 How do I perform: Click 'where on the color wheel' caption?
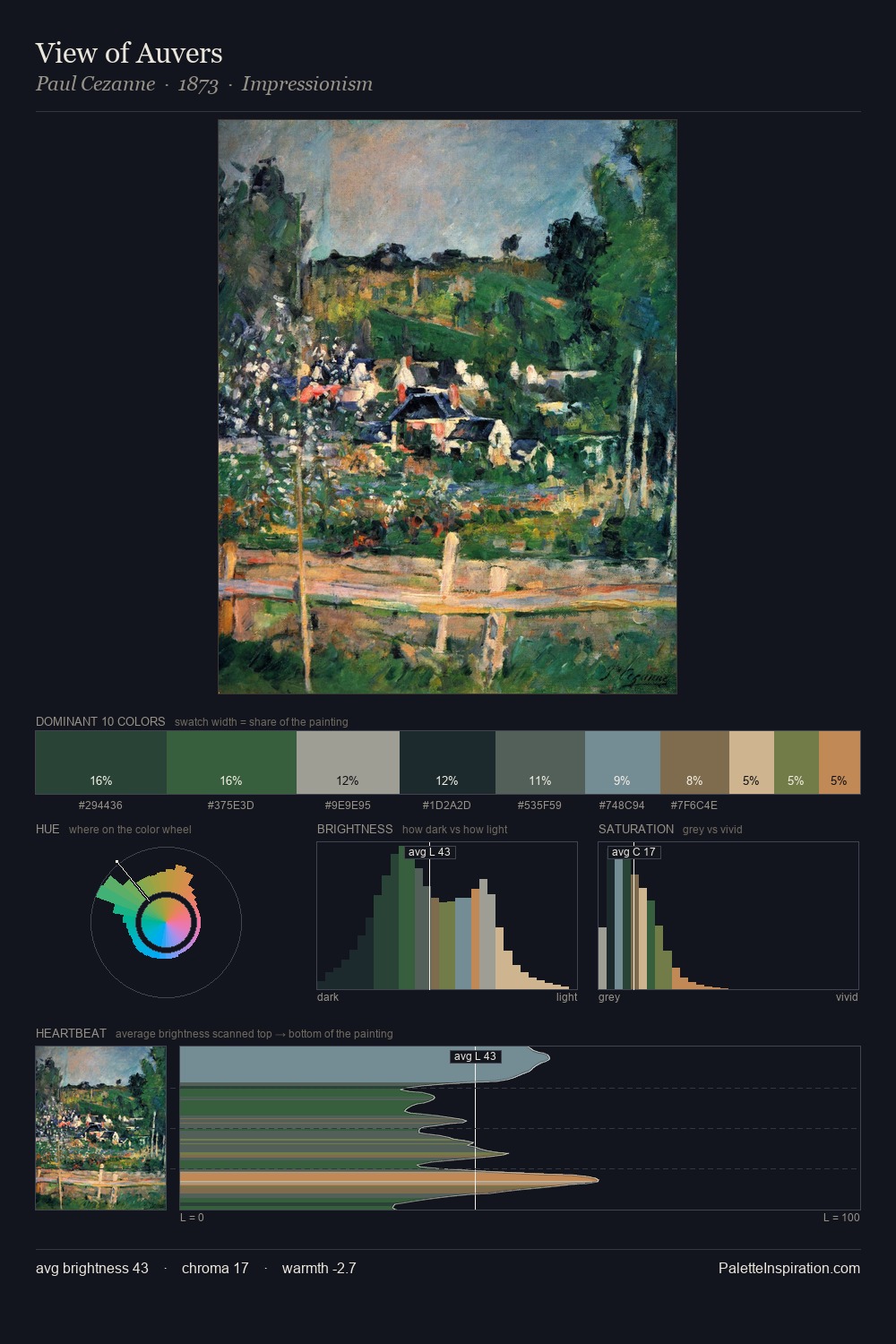click(130, 830)
